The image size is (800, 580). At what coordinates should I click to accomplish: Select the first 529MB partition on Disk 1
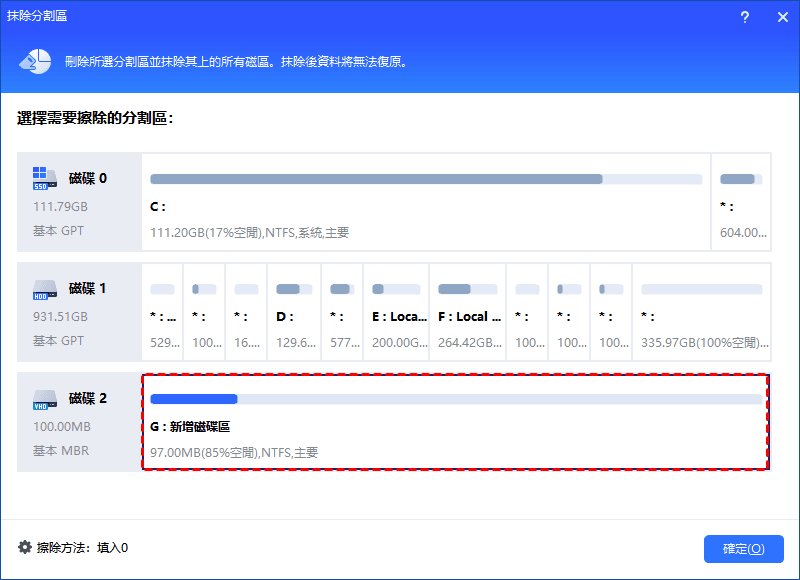pyautogui.click(x=162, y=316)
